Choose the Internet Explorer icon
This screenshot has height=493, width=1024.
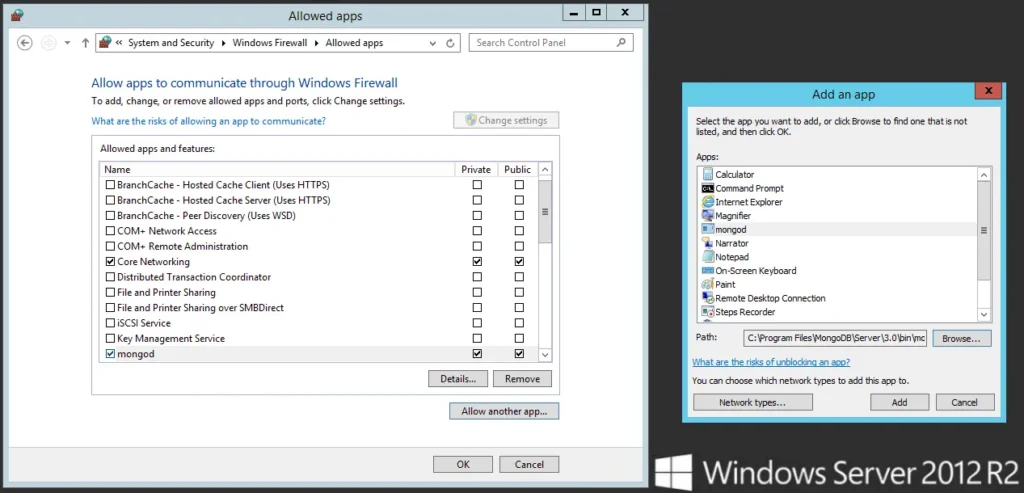pyautogui.click(x=707, y=202)
